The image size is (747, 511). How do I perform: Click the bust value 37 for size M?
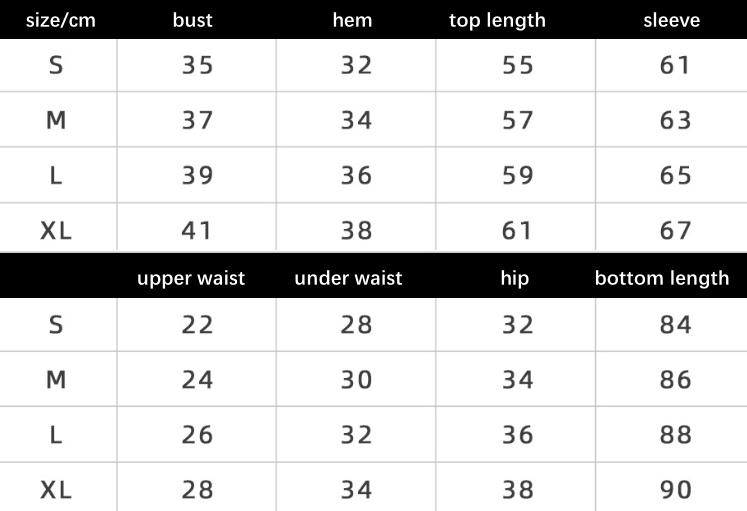coord(197,120)
